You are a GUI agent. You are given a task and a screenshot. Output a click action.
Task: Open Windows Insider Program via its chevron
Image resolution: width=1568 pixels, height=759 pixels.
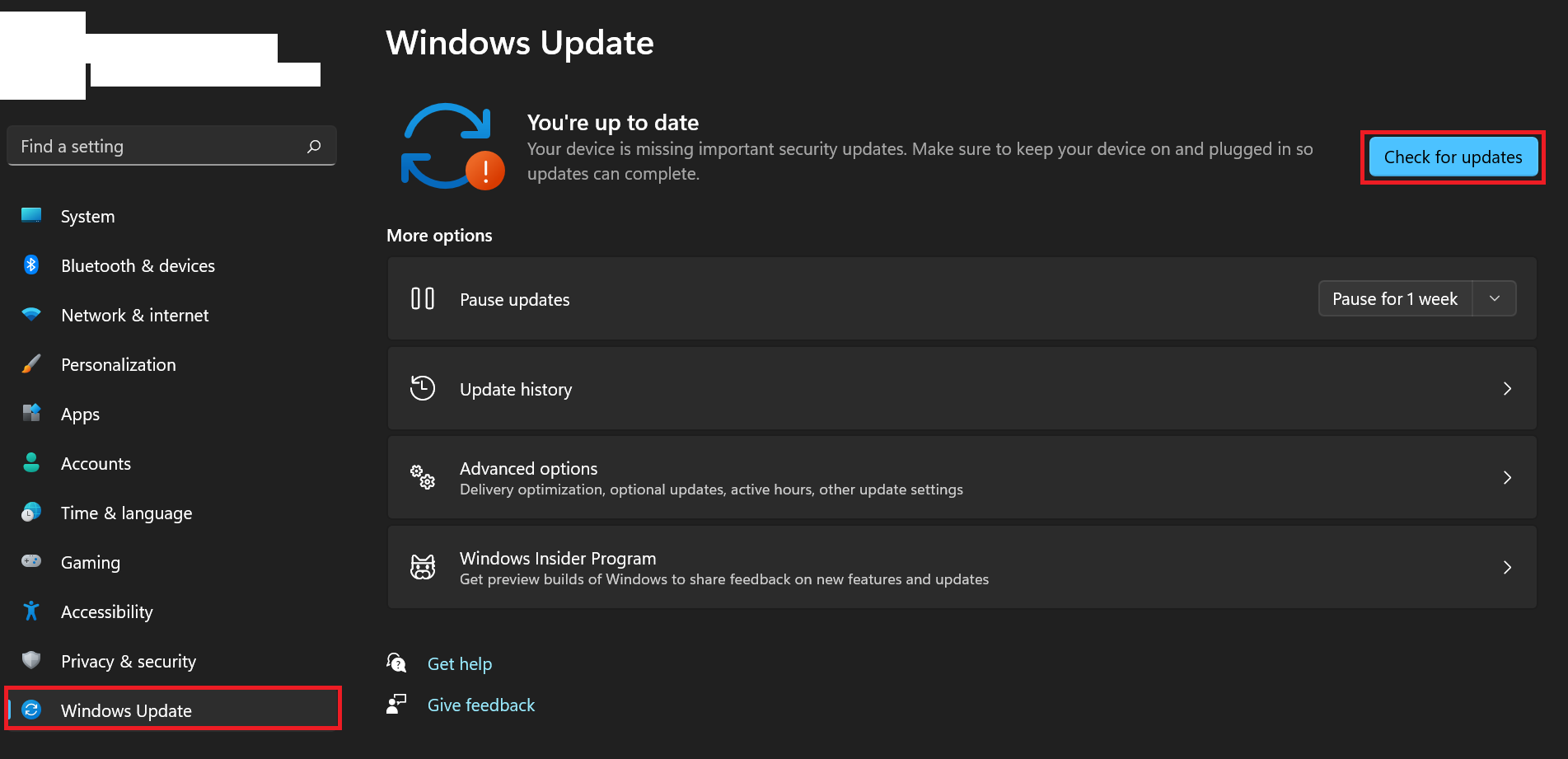(1507, 567)
